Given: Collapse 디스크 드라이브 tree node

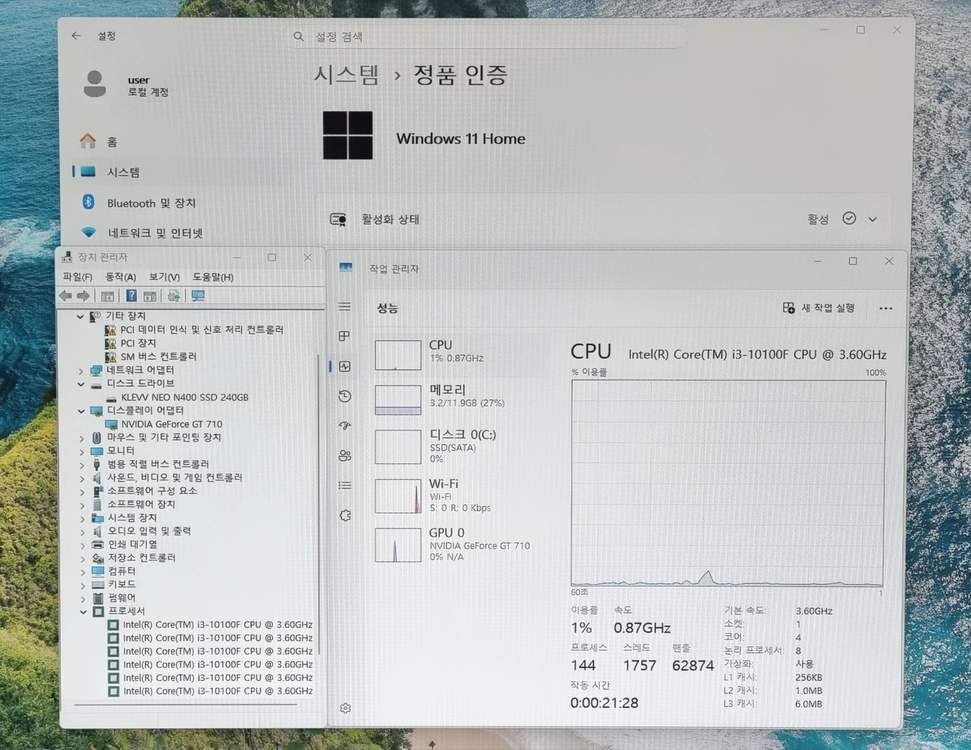Looking at the screenshot, I should click(81, 384).
